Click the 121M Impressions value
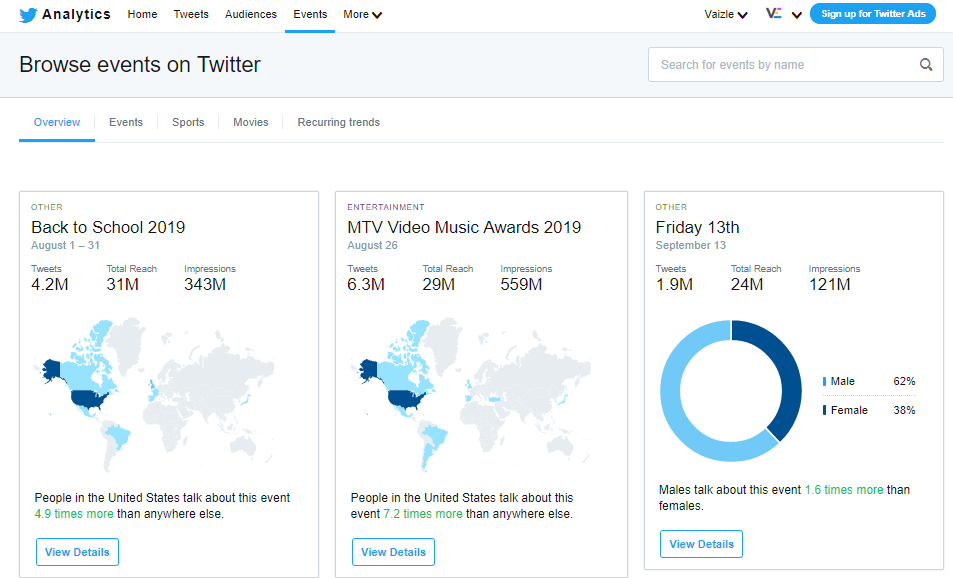 (829, 284)
